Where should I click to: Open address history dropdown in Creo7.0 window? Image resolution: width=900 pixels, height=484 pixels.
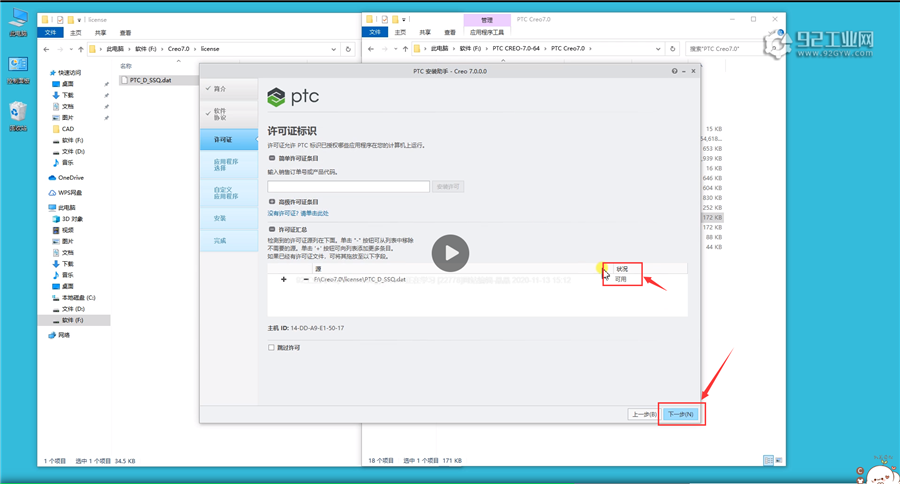coord(658,49)
